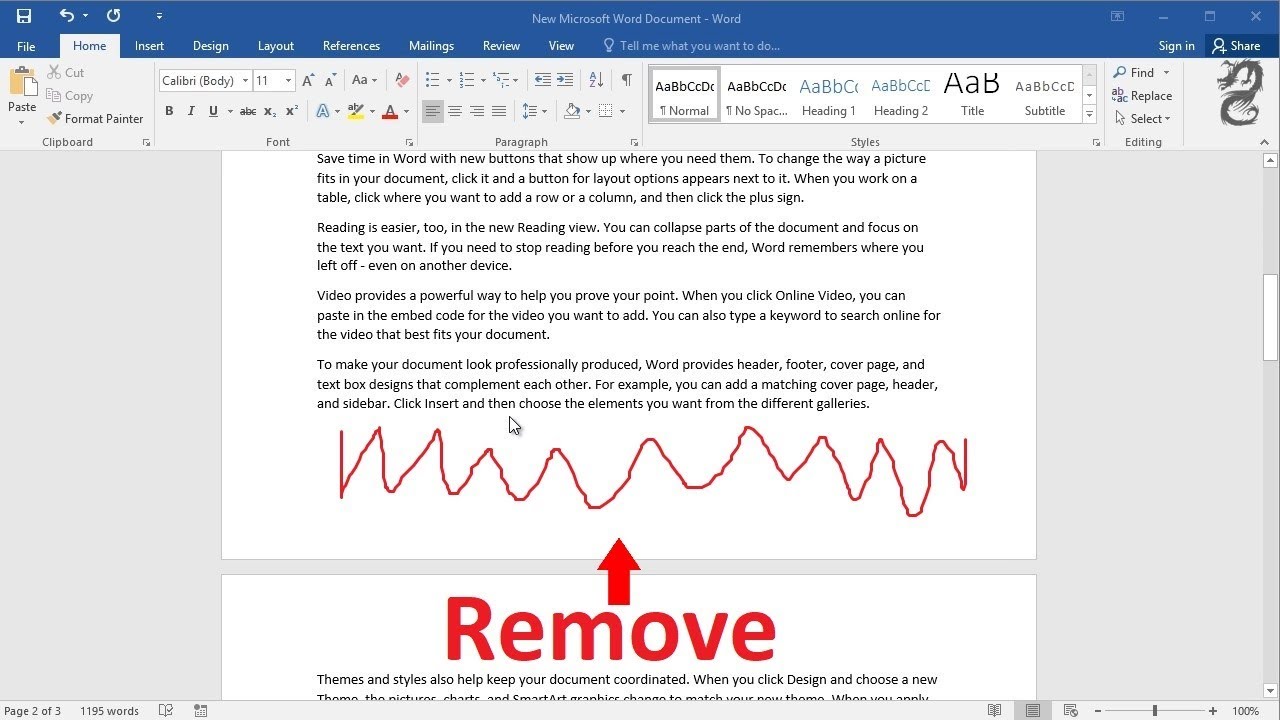Click the Share button

click(1236, 46)
